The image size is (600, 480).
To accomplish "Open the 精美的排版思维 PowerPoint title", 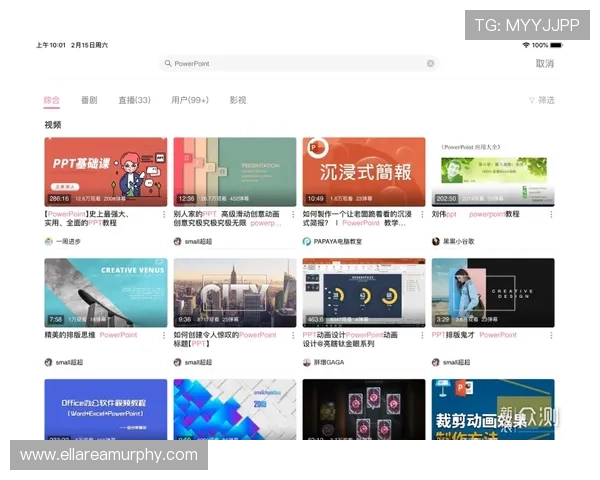I will [91, 335].
